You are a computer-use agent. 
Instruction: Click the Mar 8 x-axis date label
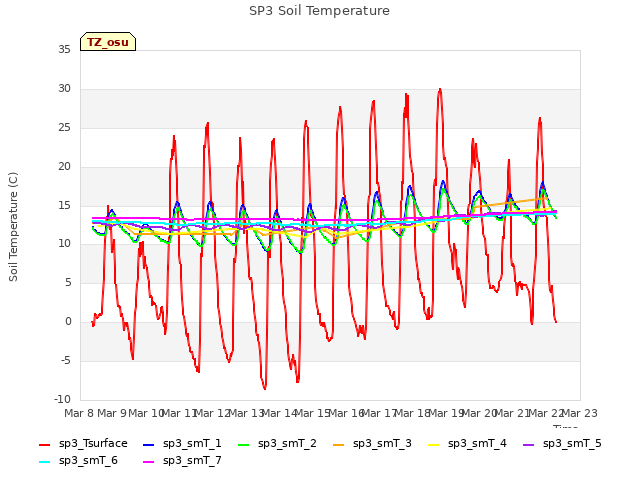[x=79, y=413]
